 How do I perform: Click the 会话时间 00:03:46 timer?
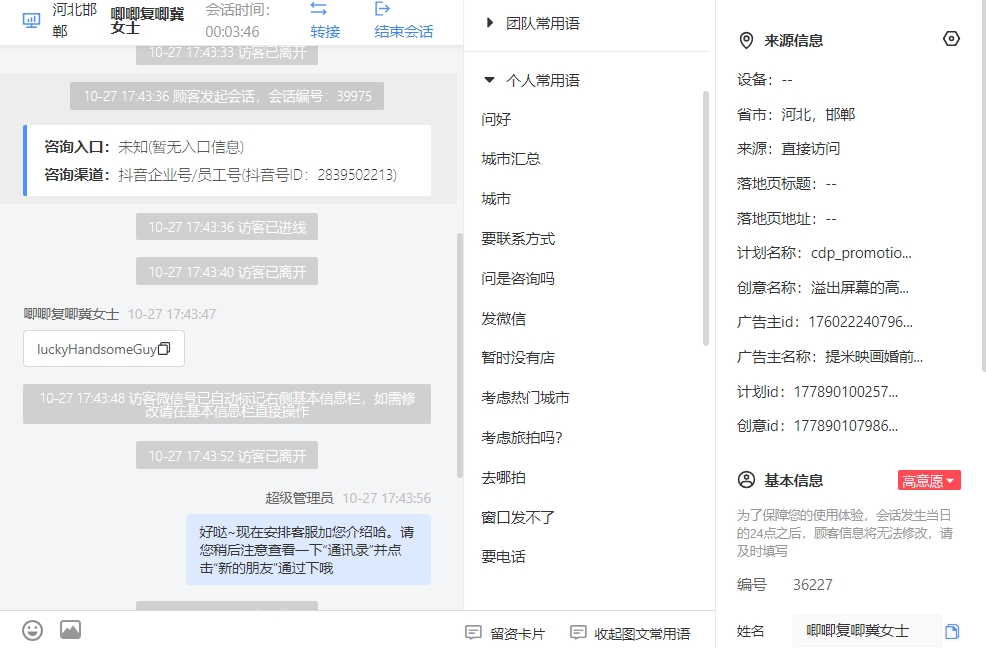click(x=238, y=21)
